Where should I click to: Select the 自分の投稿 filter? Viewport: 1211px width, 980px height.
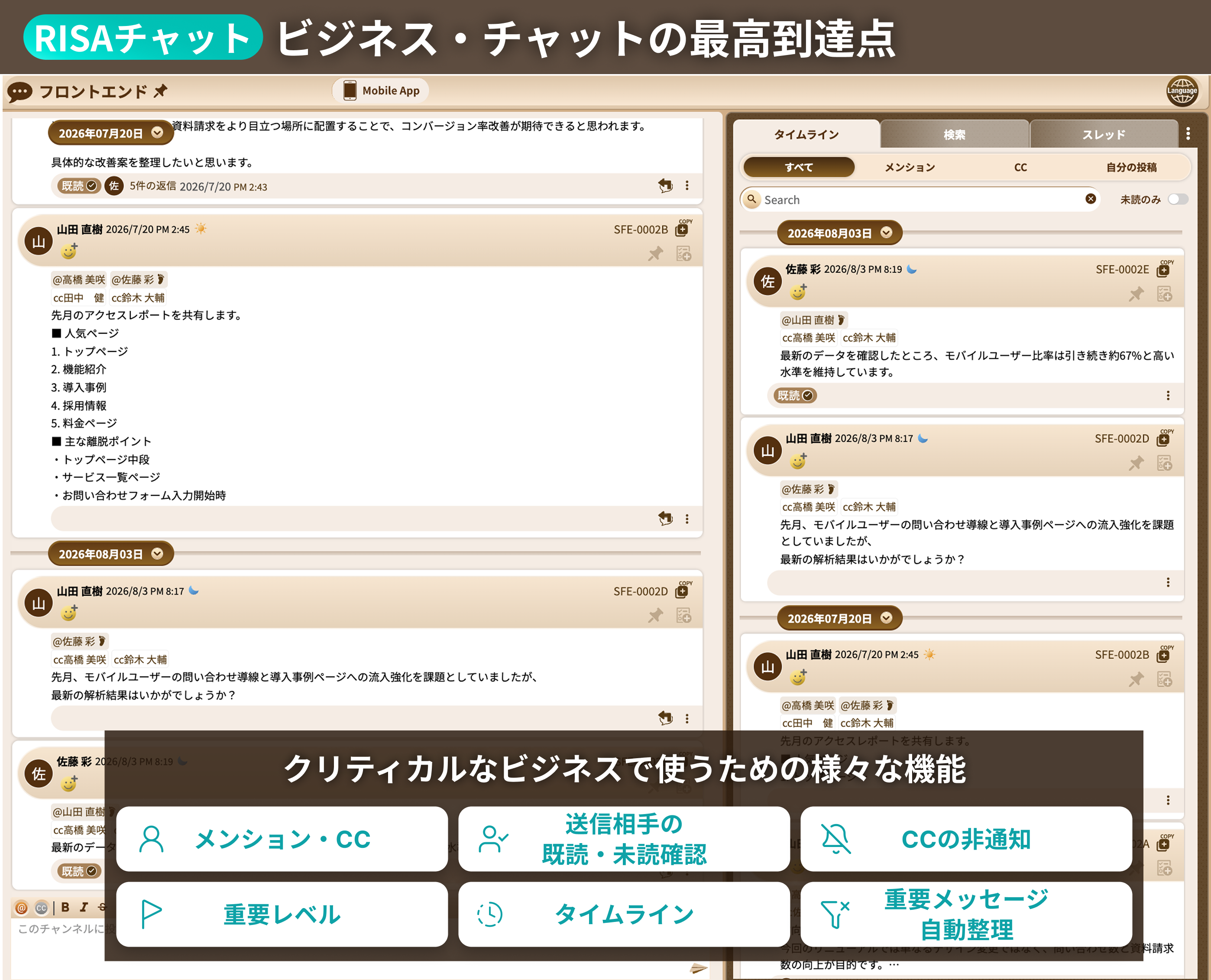(1131, 167)
